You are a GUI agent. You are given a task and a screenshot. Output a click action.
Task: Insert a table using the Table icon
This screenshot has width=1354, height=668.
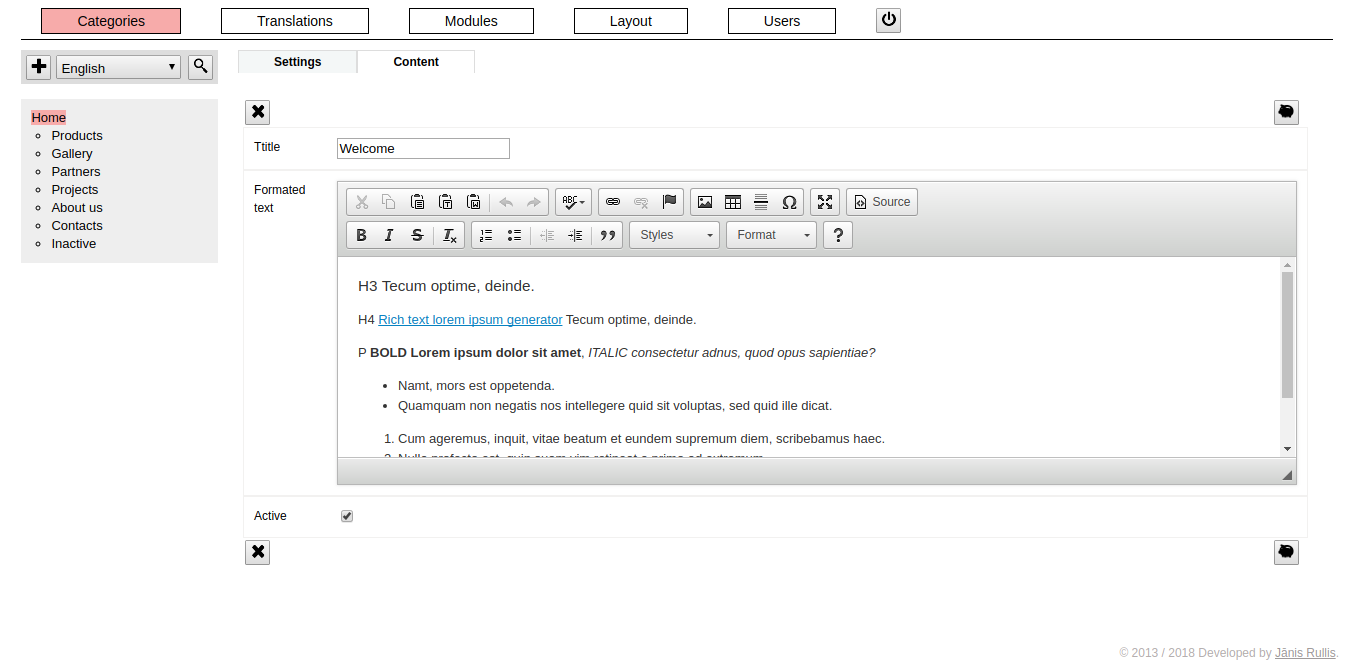coord(733,202)
